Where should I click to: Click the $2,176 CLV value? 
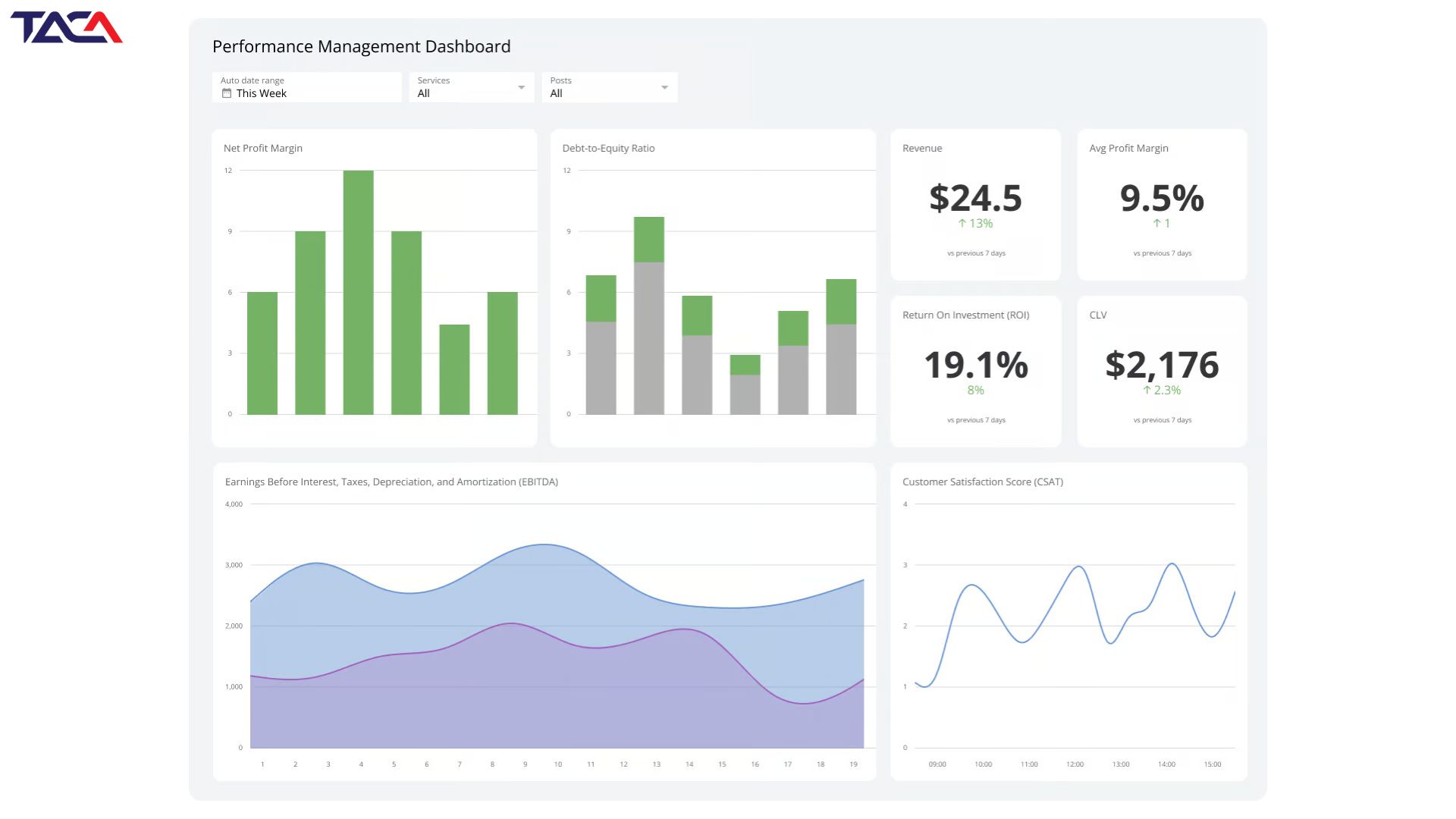(x=1162, y=365)
